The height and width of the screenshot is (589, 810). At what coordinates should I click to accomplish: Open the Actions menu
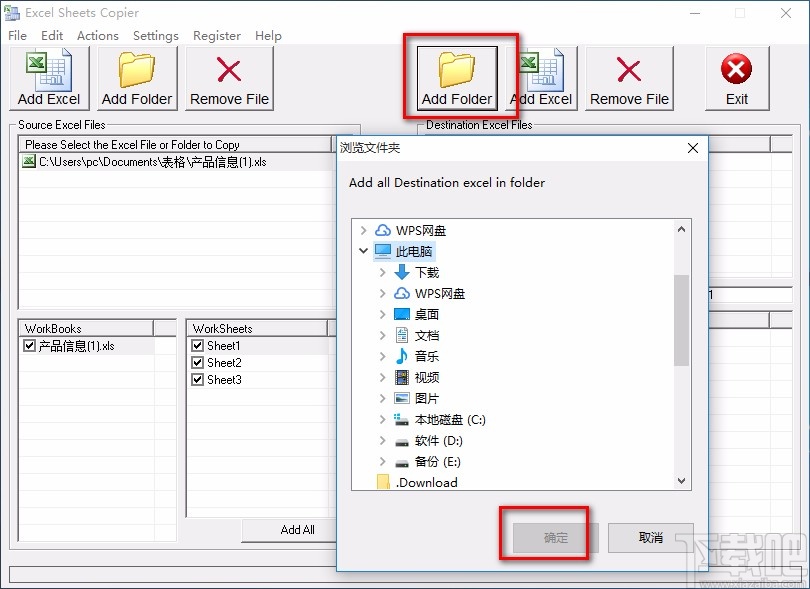pos(97,35)
